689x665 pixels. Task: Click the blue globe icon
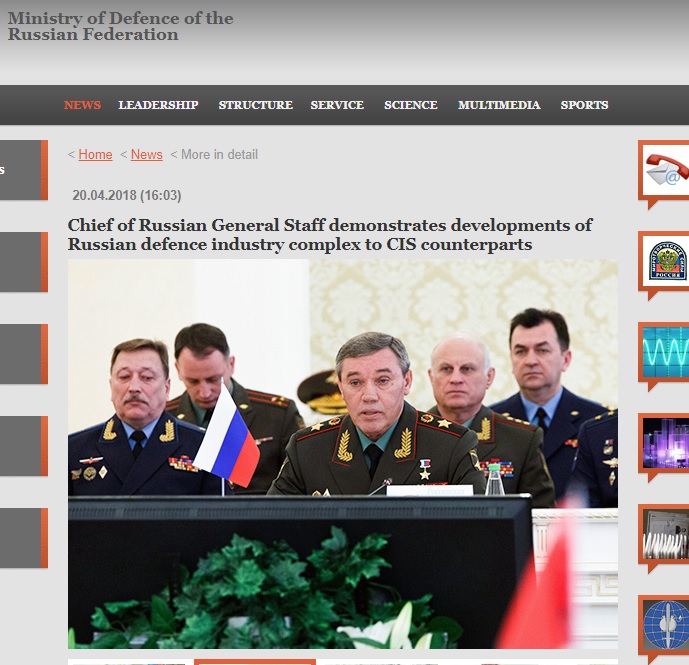666,625
